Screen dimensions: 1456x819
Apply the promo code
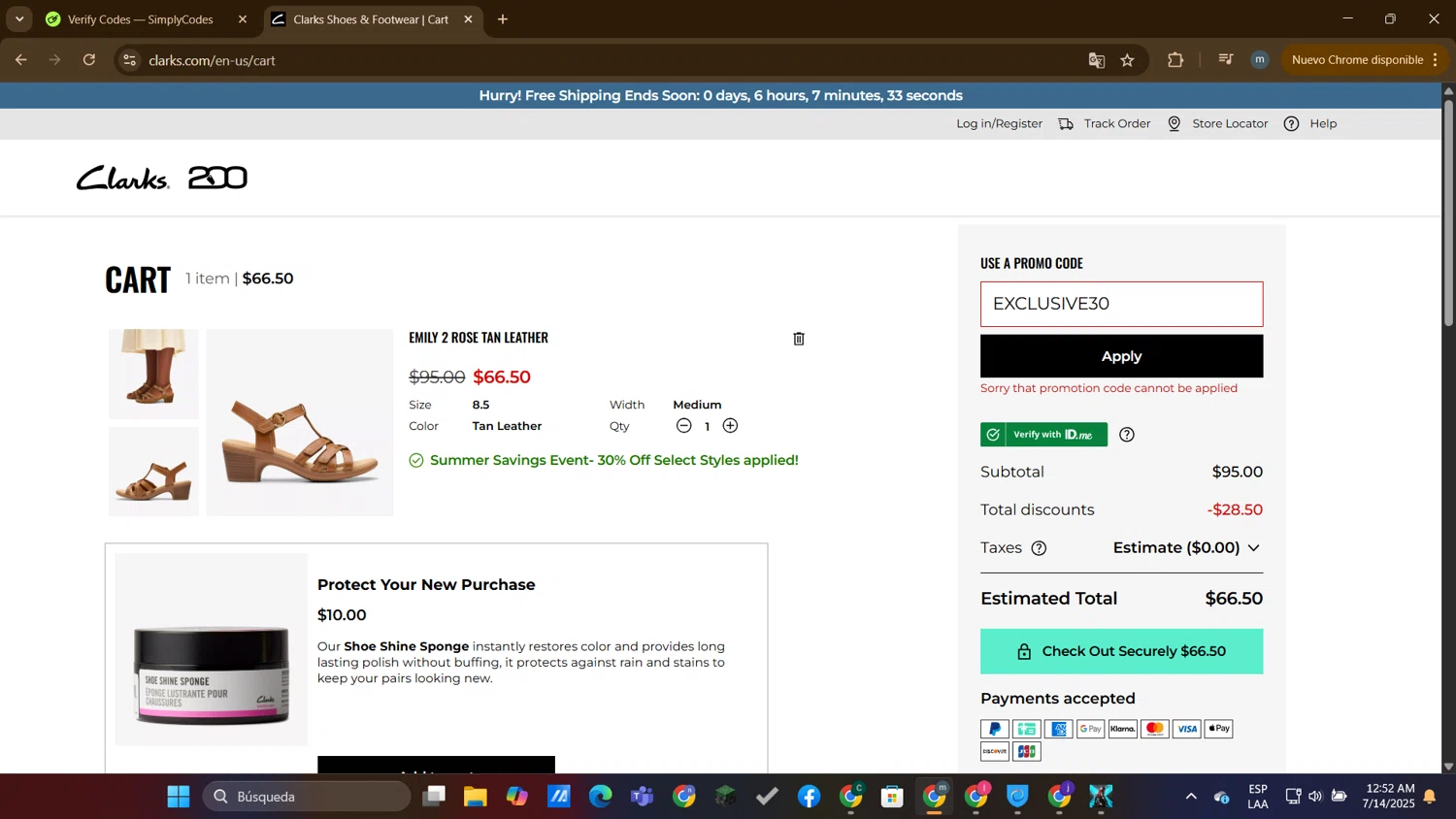pyautogui.click(x=1121, y=356)
